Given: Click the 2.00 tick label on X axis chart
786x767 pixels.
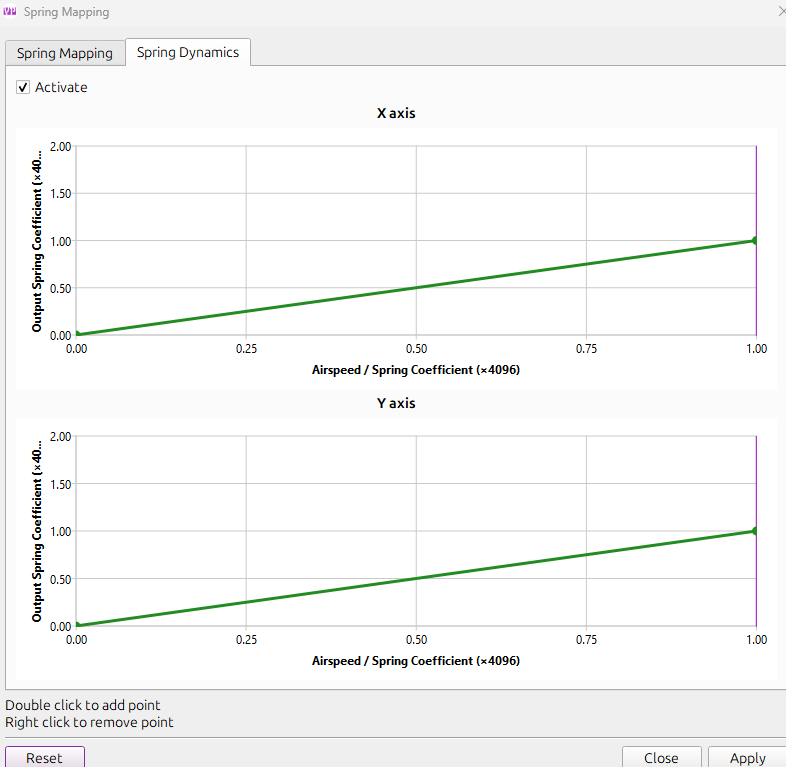Looking at the screenshot, I should pos(61,146).
